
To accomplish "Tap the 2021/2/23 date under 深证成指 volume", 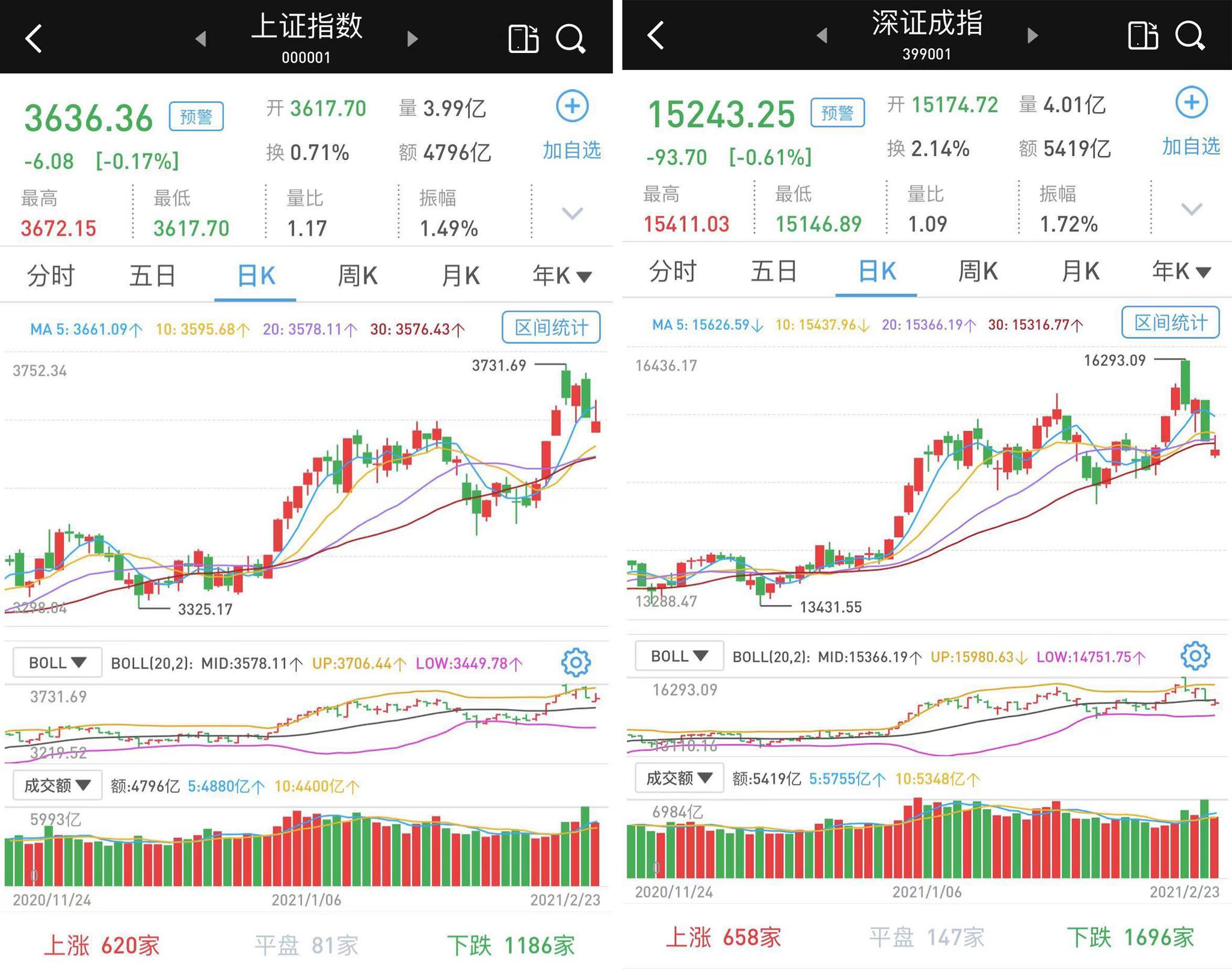I will tap(1184, 892).
